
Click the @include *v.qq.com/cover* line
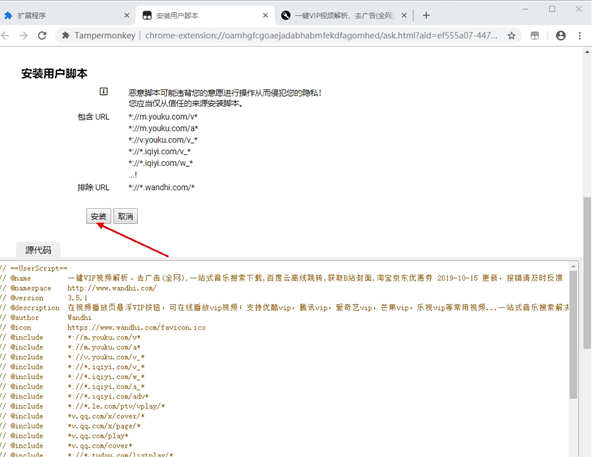(66, 445)
